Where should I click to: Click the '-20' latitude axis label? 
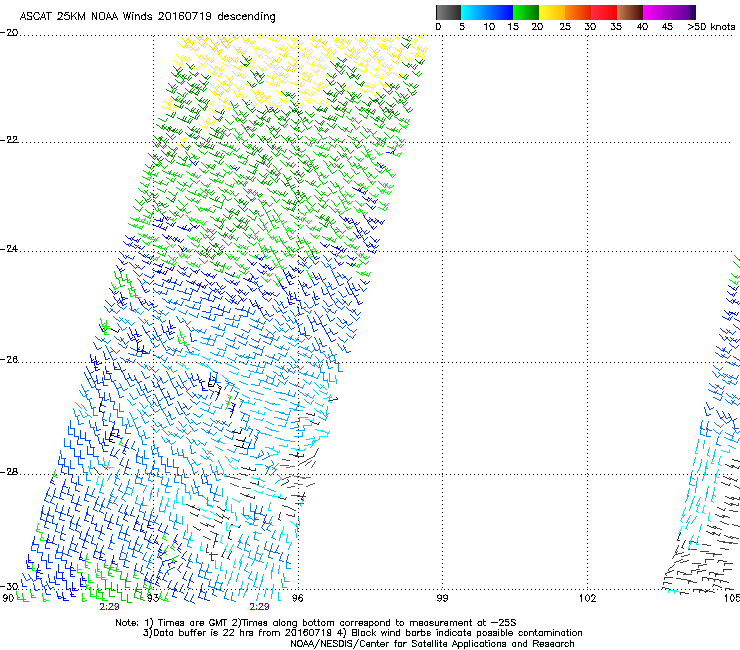point(9,33)
